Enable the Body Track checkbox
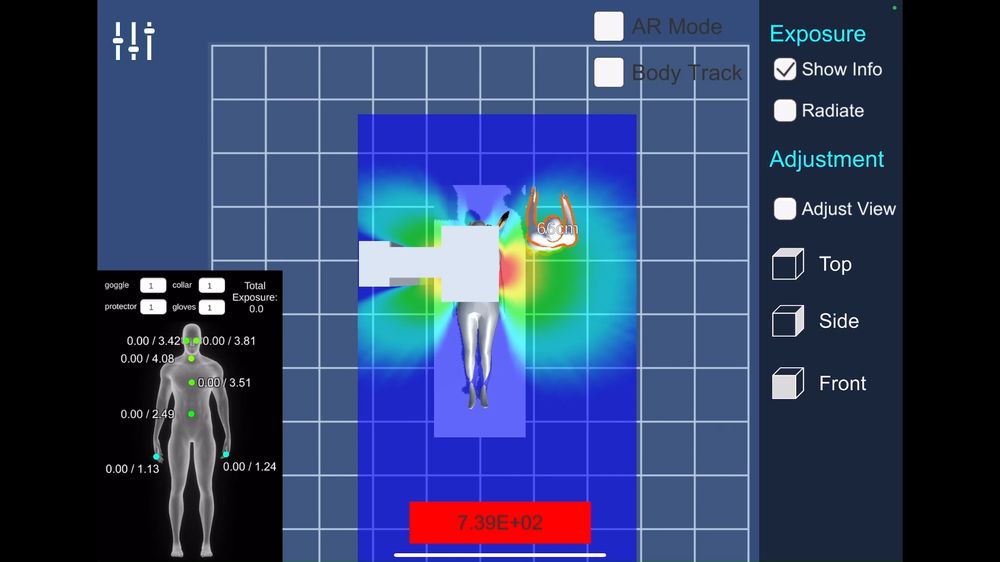1000x562 pixels. (x=608, y=72)
